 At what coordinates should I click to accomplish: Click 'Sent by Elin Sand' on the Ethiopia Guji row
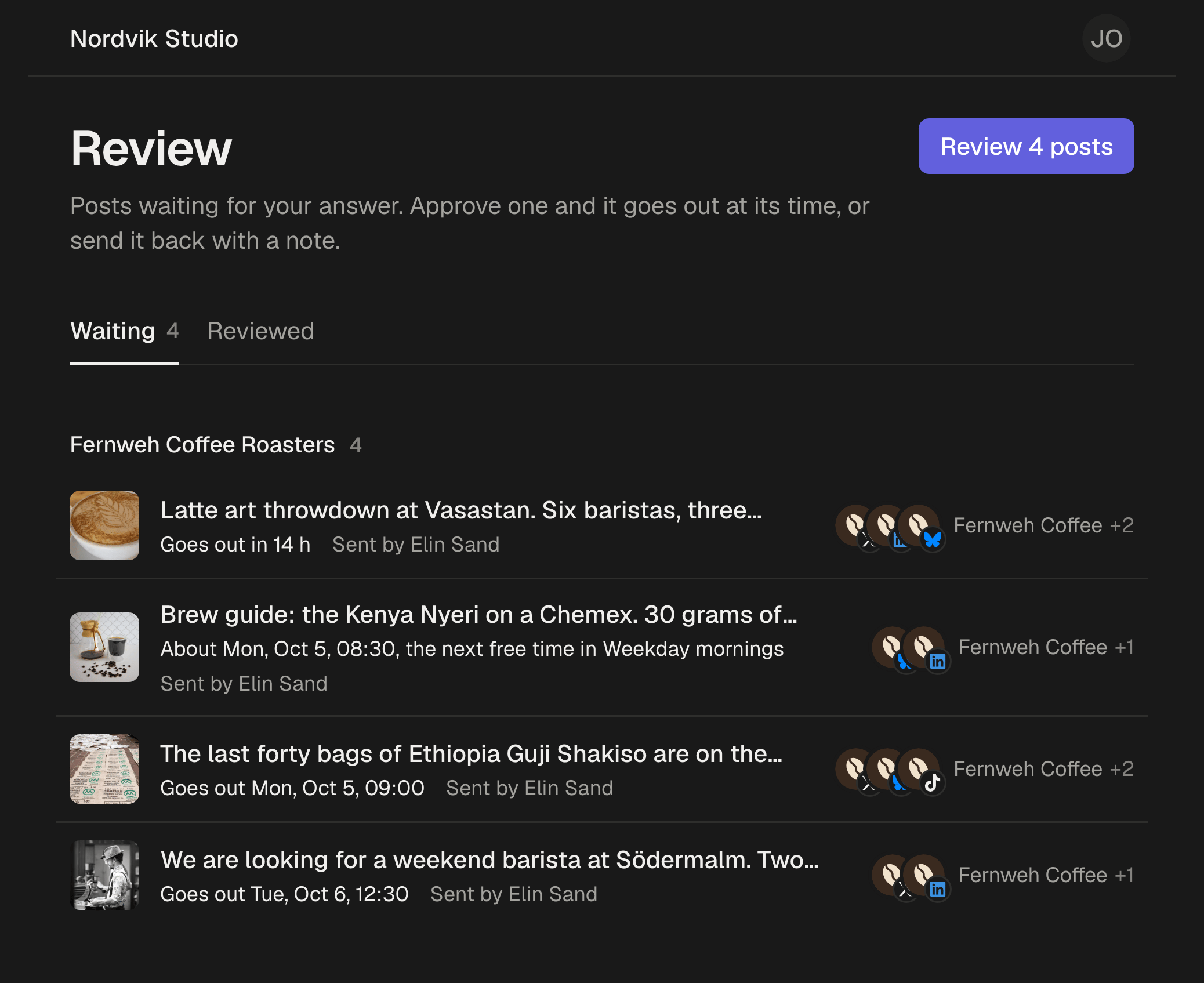click(530, 788)
